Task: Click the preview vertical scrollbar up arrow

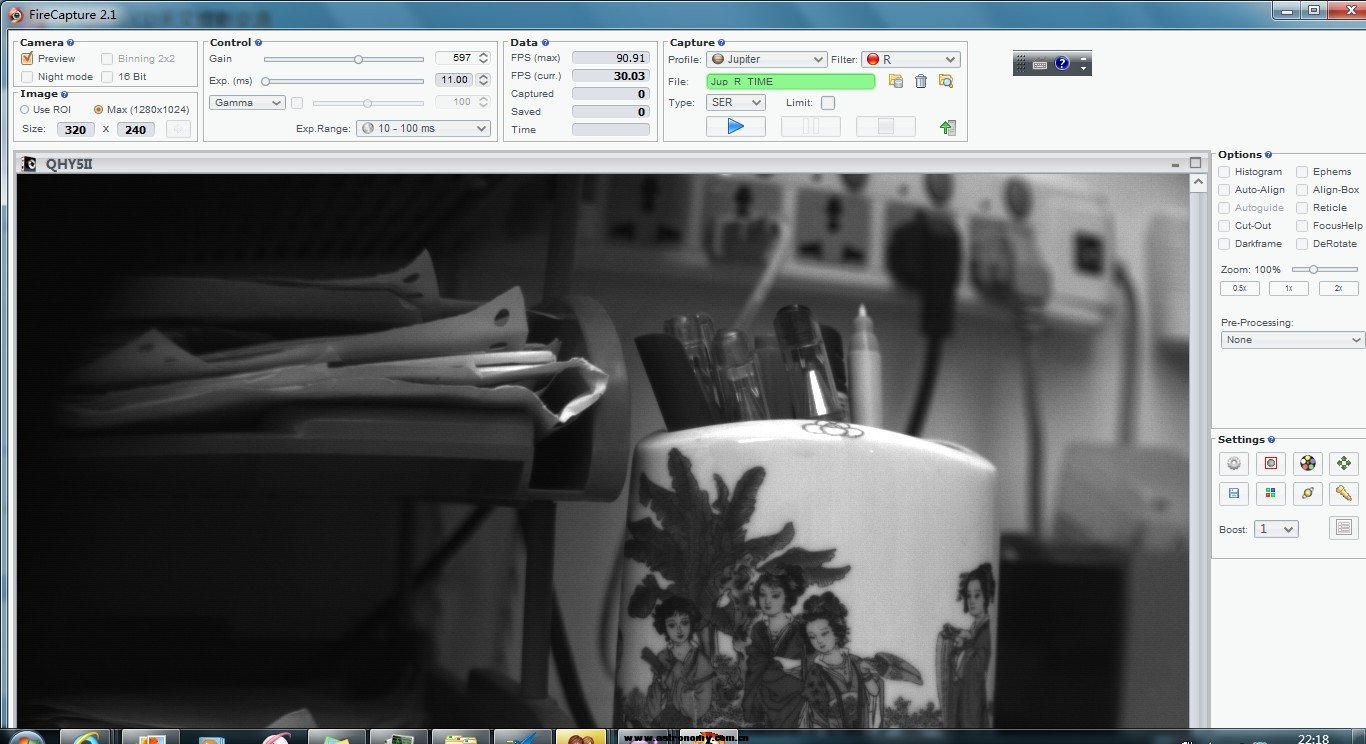Action: 1198,182
